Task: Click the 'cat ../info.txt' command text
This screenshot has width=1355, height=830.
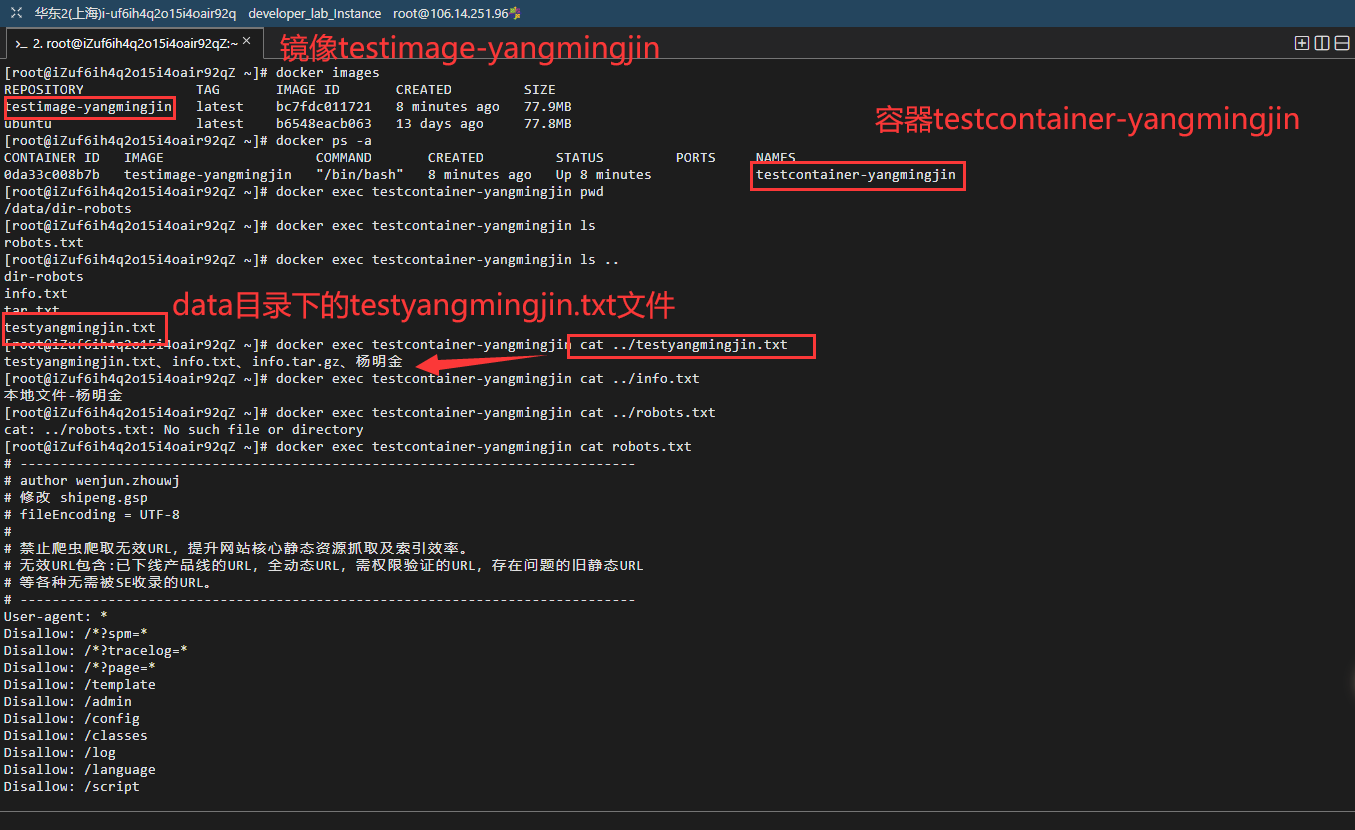Action: click(x=640, y=379)
